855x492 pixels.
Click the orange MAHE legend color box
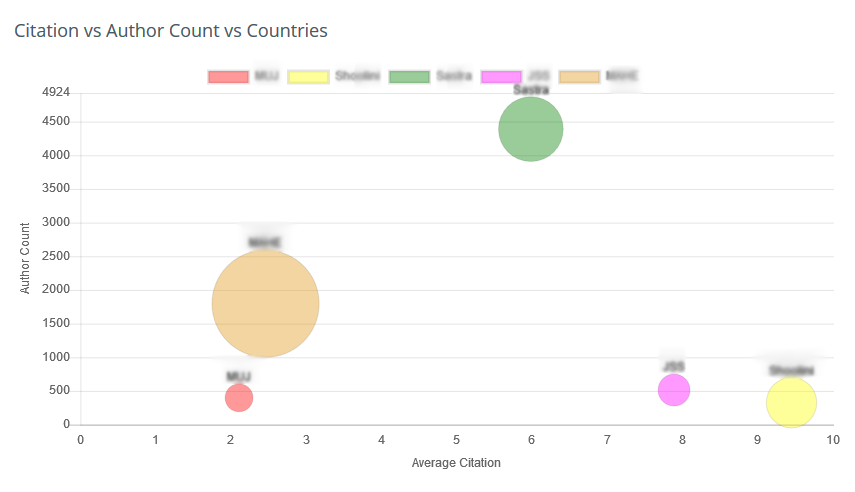coord(579,77)
